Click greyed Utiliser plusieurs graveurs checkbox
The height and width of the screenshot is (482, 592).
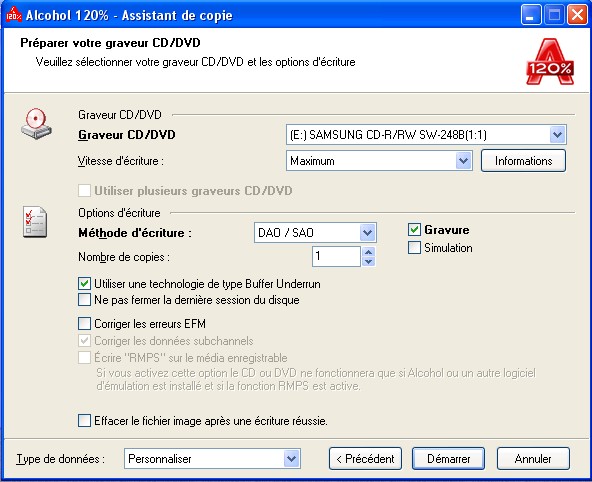pos(84,191)
